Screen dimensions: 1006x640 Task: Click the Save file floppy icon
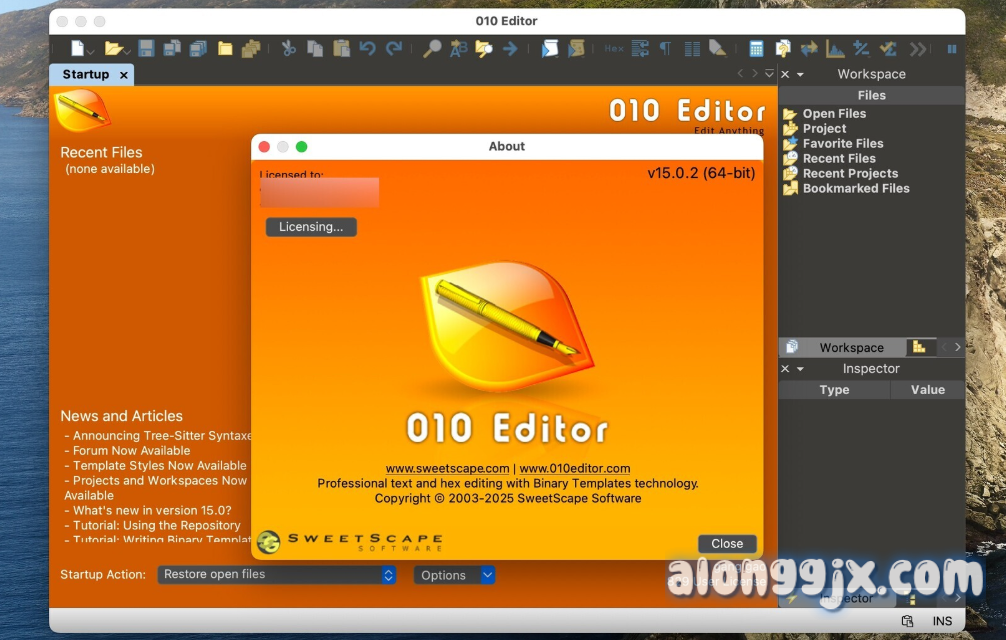coord(146,48)
